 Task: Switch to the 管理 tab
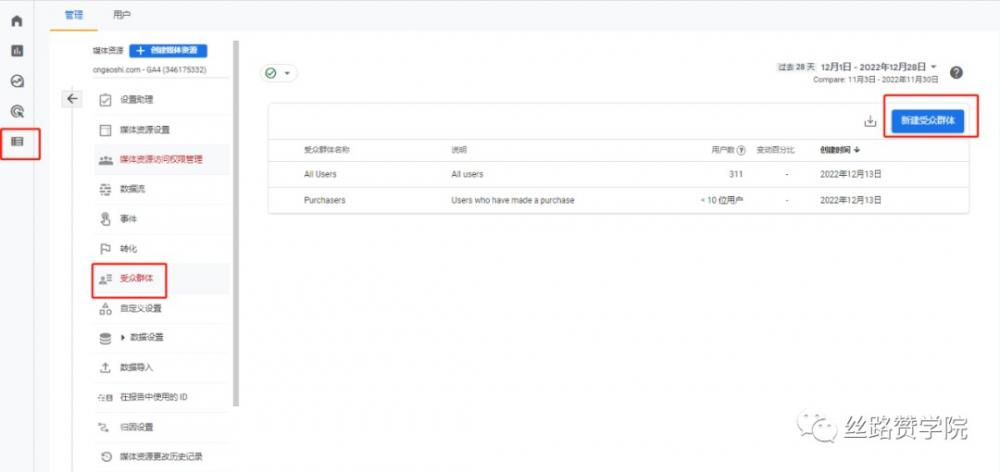pos(74,15)
